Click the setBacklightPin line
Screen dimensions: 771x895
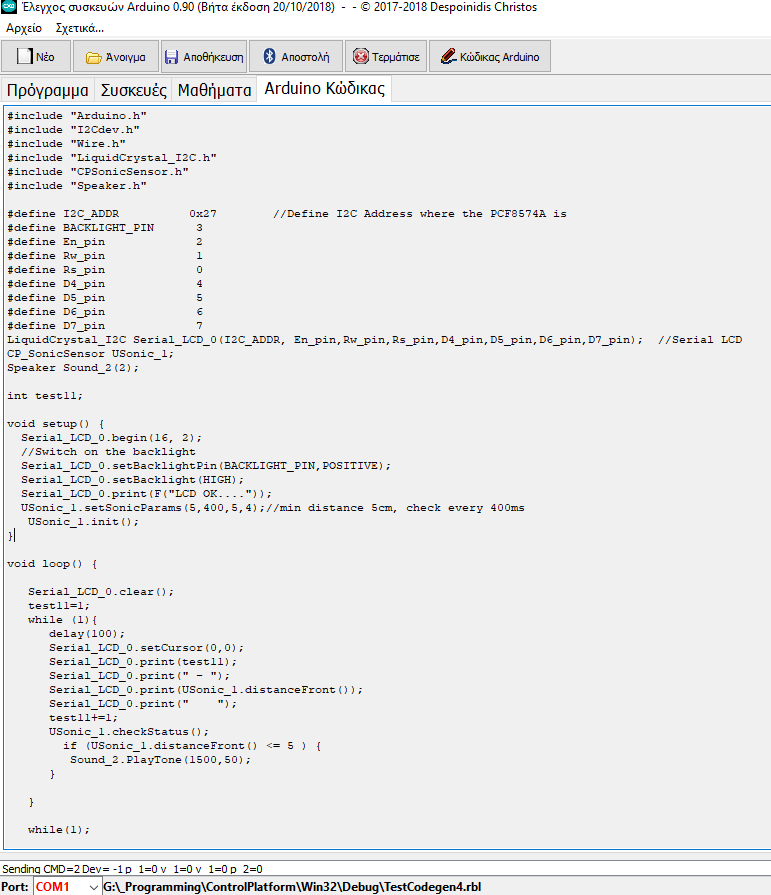click(207, 466)
